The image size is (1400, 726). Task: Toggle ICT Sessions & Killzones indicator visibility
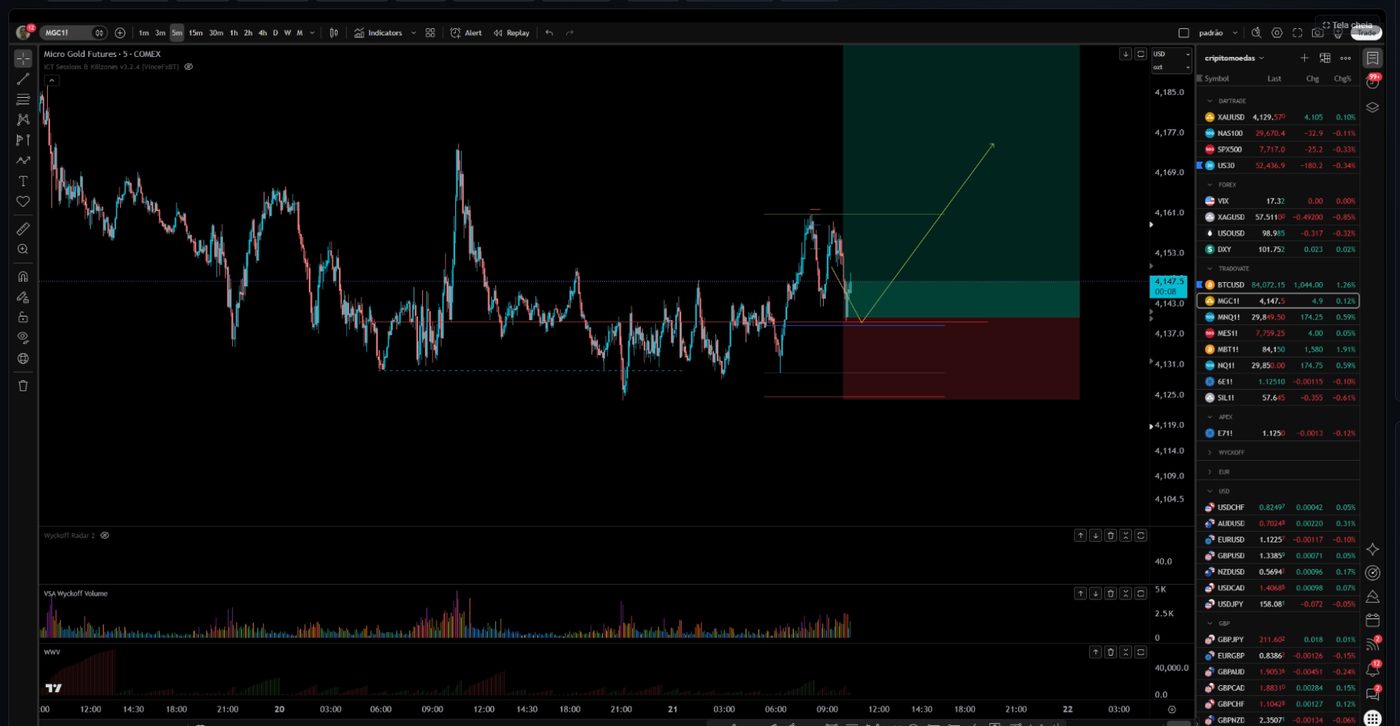coord(189,66)
